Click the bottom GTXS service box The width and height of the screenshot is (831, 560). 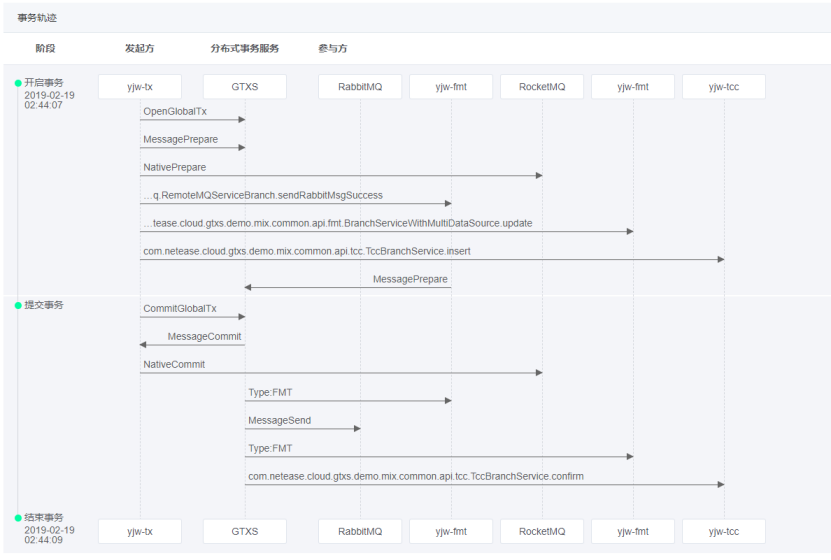coord(244,532)
